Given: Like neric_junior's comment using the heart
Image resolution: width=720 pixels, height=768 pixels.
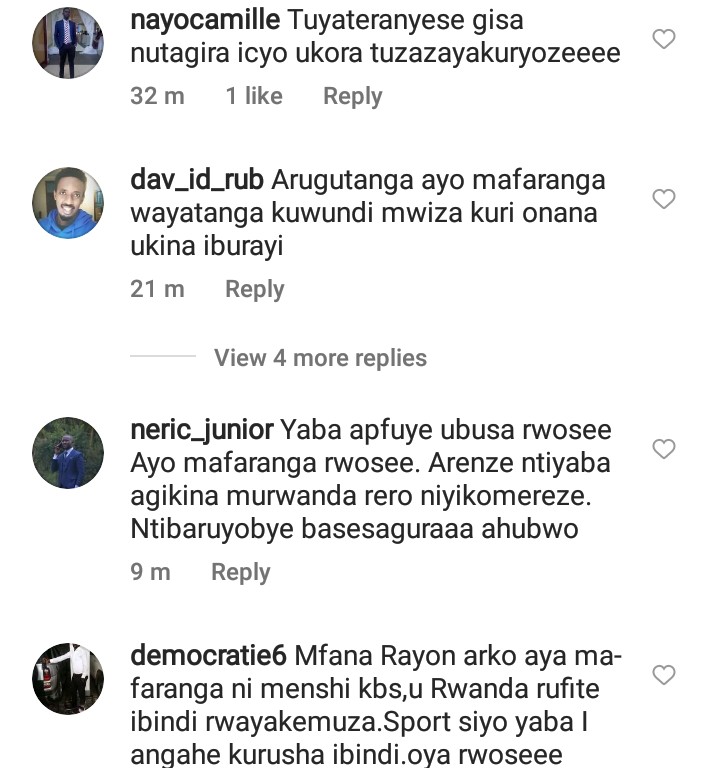Looking at the screenshot, I should [664, 449].
